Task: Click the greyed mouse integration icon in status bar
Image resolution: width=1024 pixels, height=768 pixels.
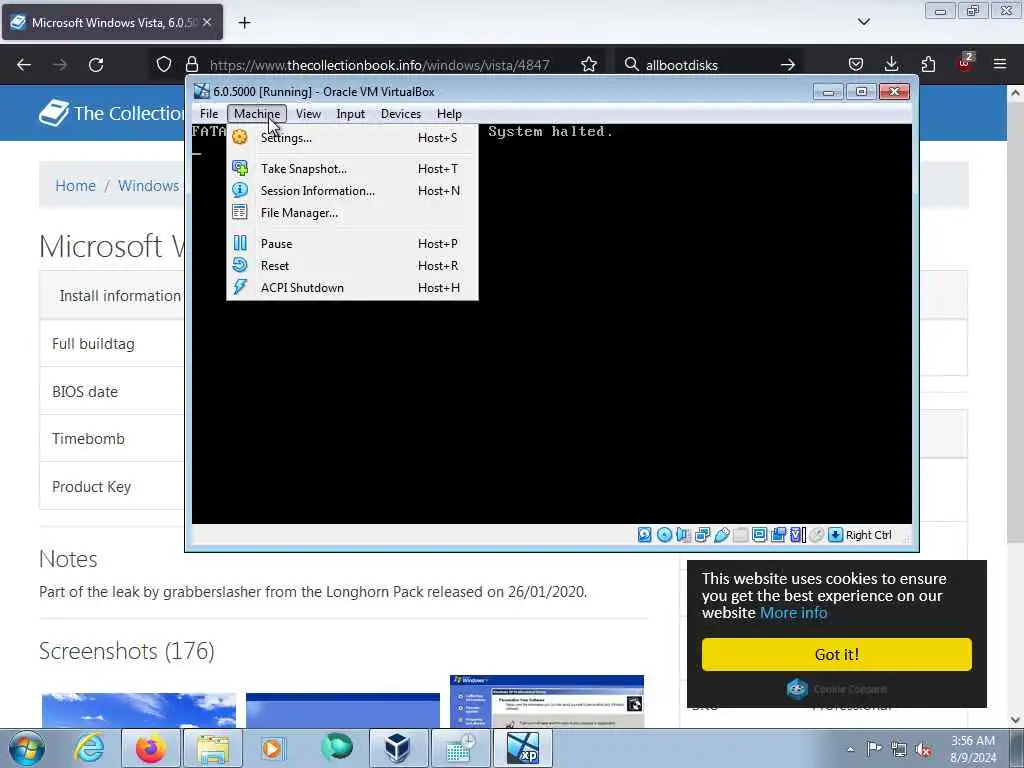Action: 816,535
